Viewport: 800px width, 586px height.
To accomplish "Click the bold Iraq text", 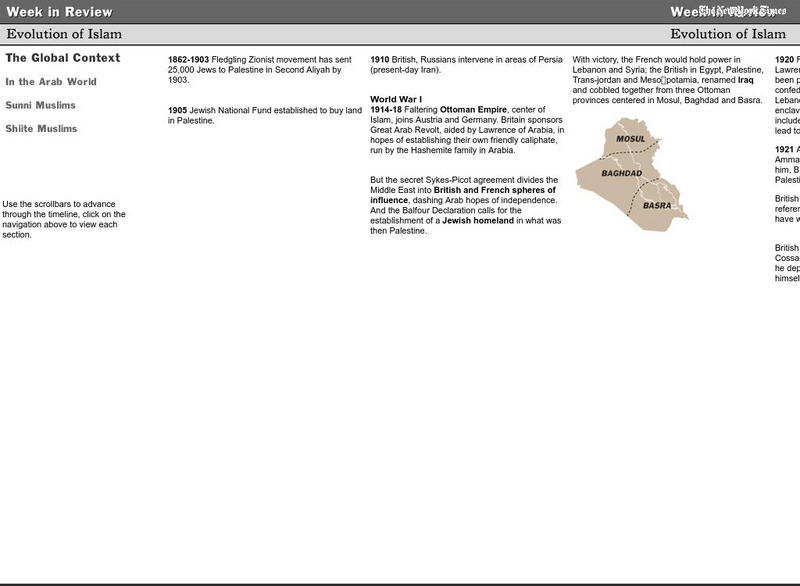I will (745, 80).
